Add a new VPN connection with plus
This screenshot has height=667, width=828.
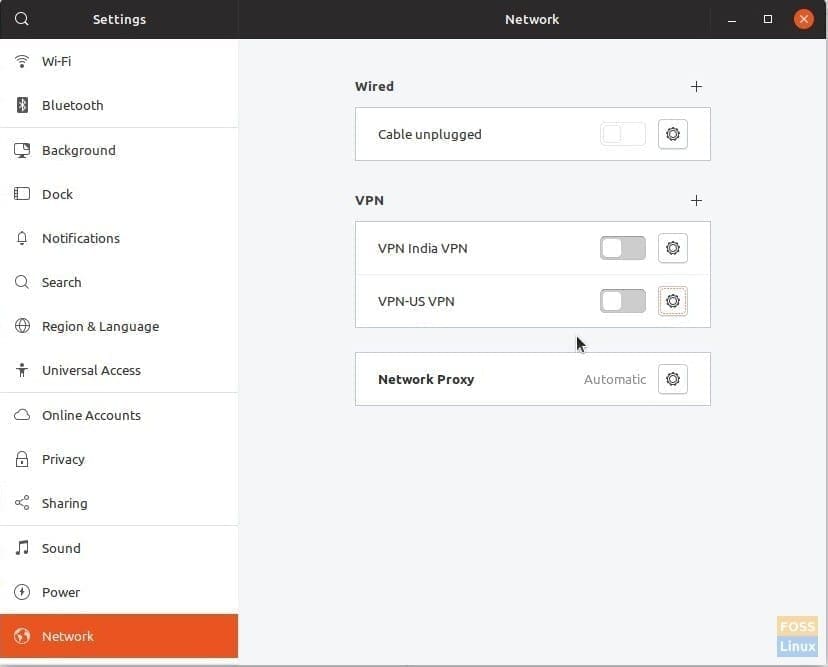(696, 201)
